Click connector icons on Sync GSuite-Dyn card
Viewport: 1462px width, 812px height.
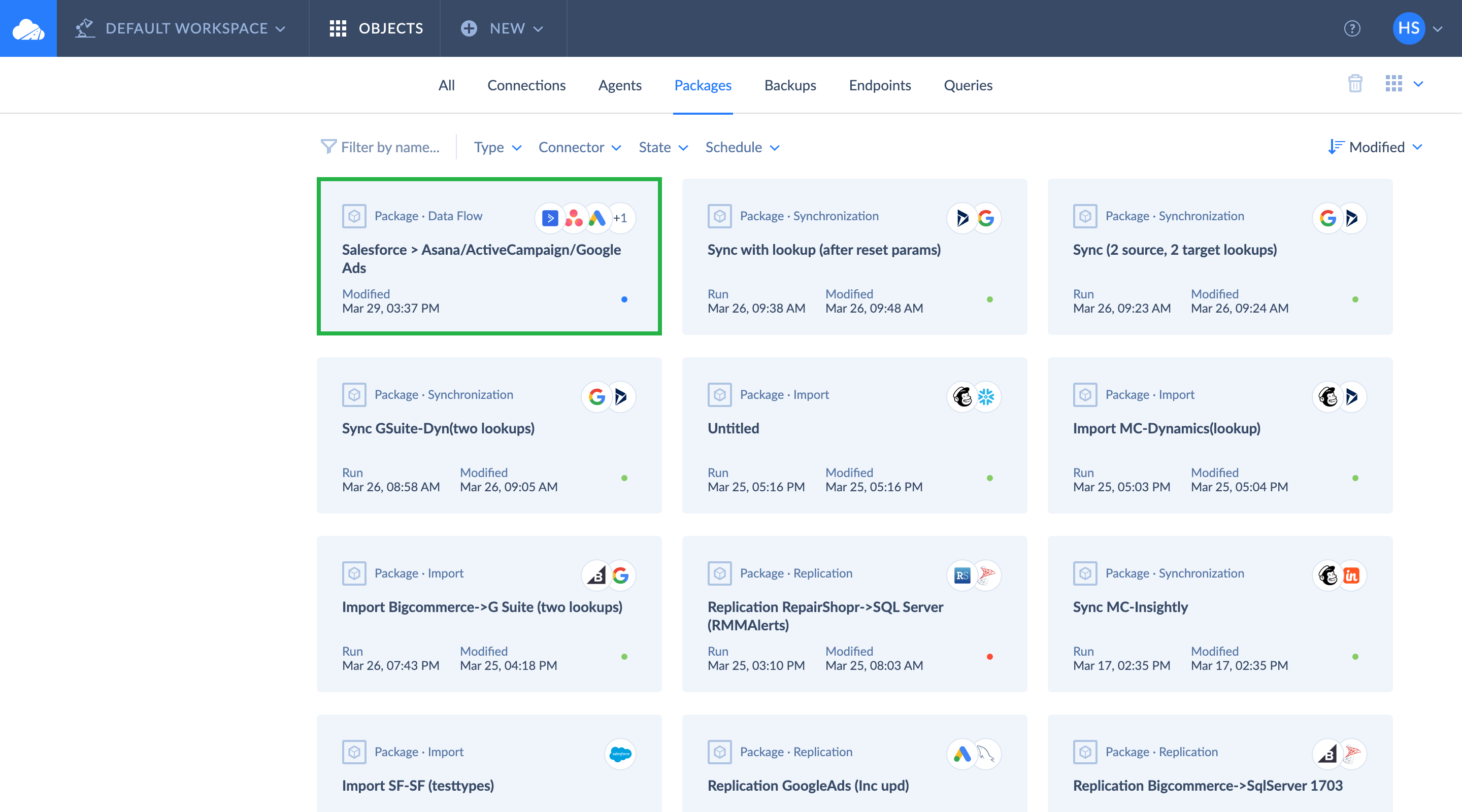[x=609, y=397]
